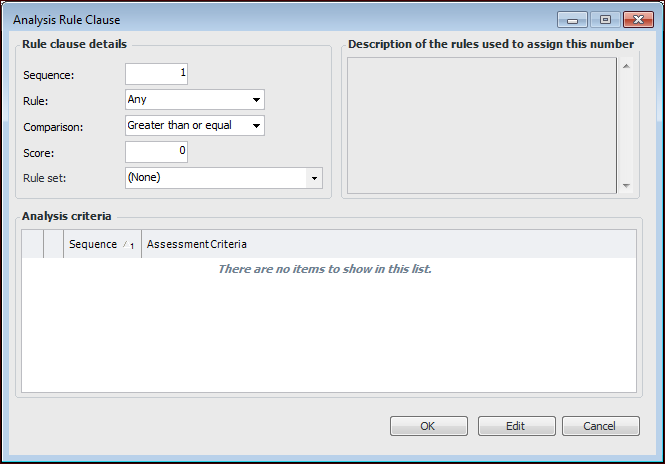Screen dimensions: 665x464
Task: Select the second blank grid column header
Action: (54, 245)
